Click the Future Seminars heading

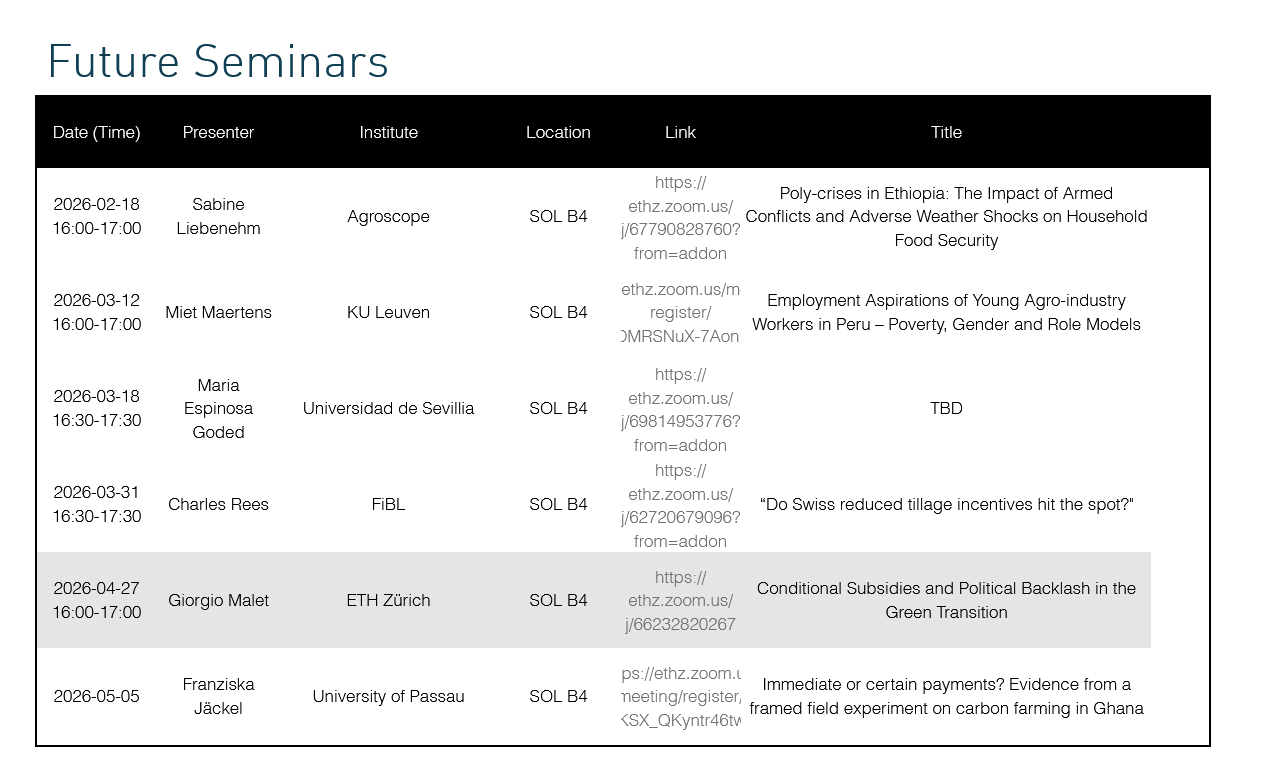pyautogui.click(x=218, y=61)
